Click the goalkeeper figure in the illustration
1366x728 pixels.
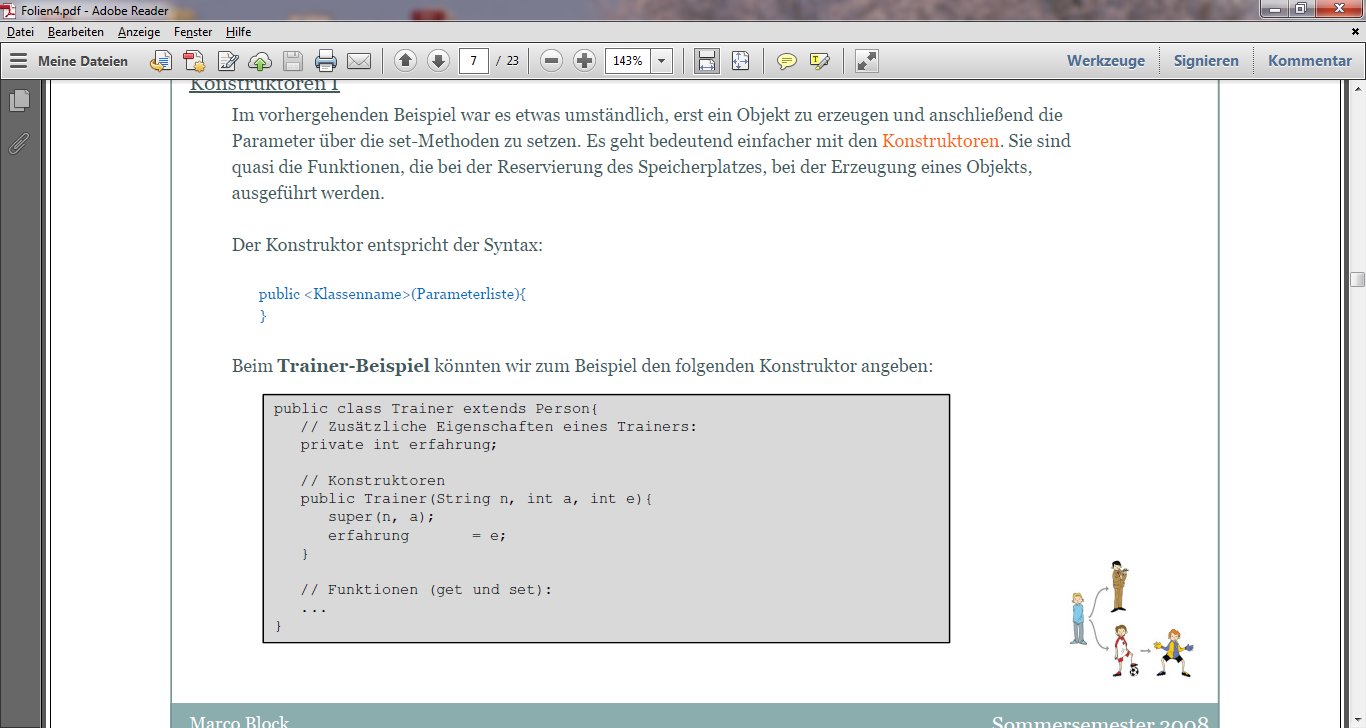[1174, 653]
